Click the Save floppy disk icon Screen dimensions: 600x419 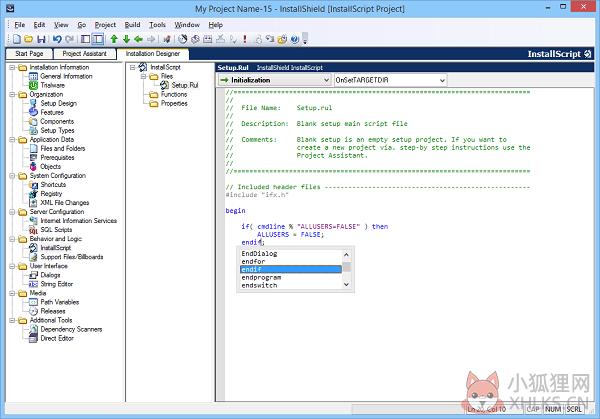tap(41, 39)
